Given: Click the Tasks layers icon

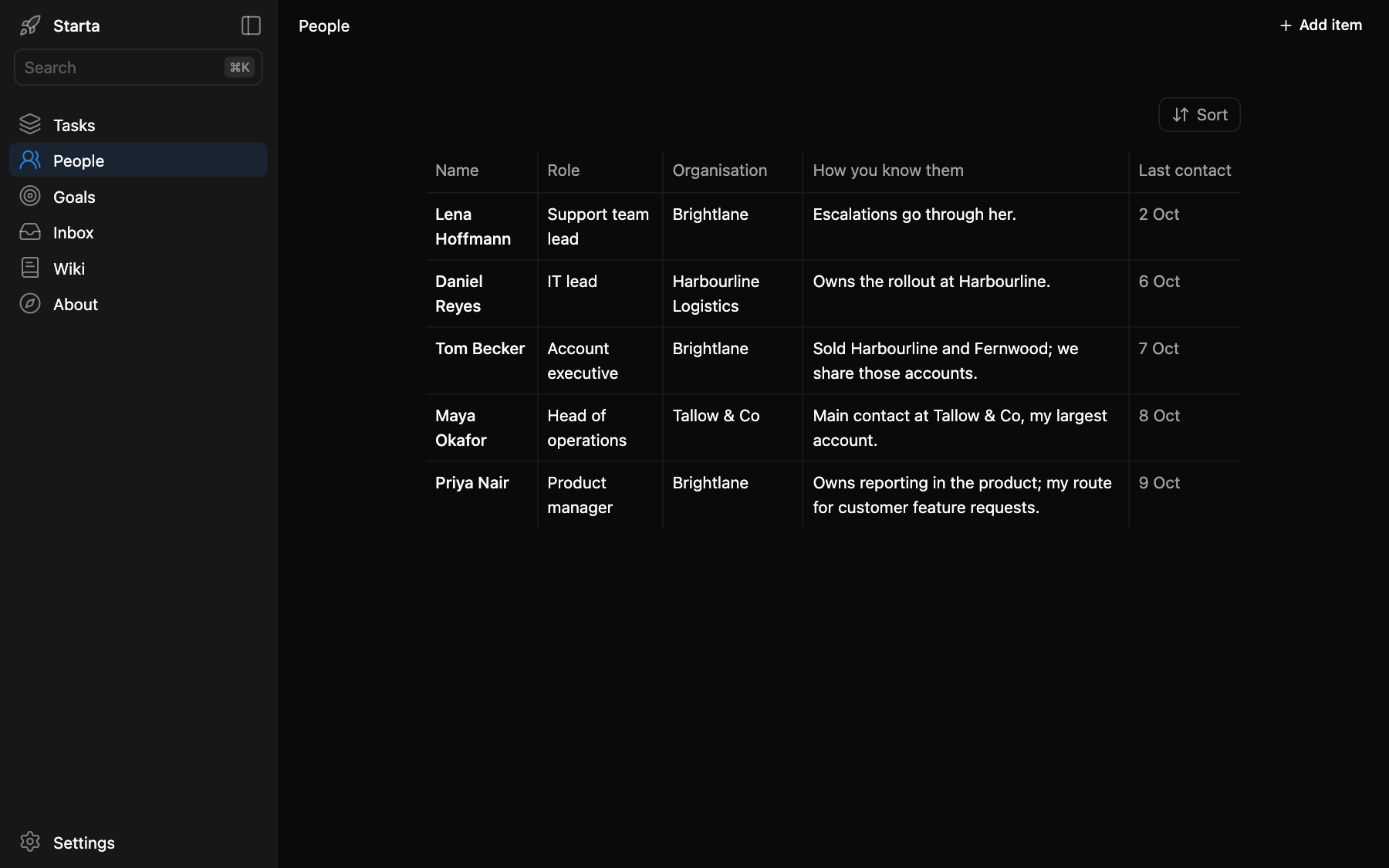Looking at the screenshot, I should tap(30, 124).
